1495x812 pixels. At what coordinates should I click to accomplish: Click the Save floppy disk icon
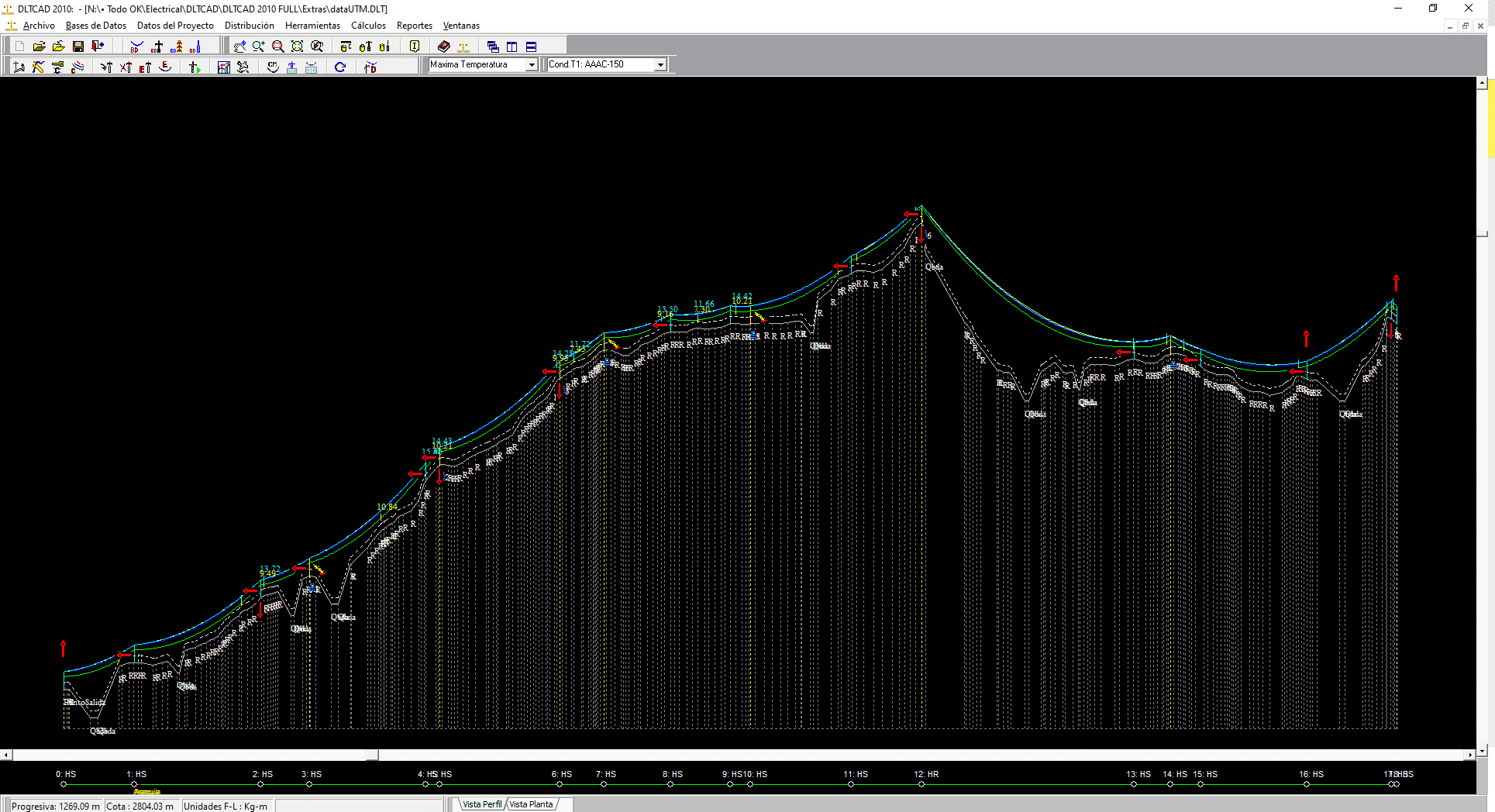tap(78, 46)
